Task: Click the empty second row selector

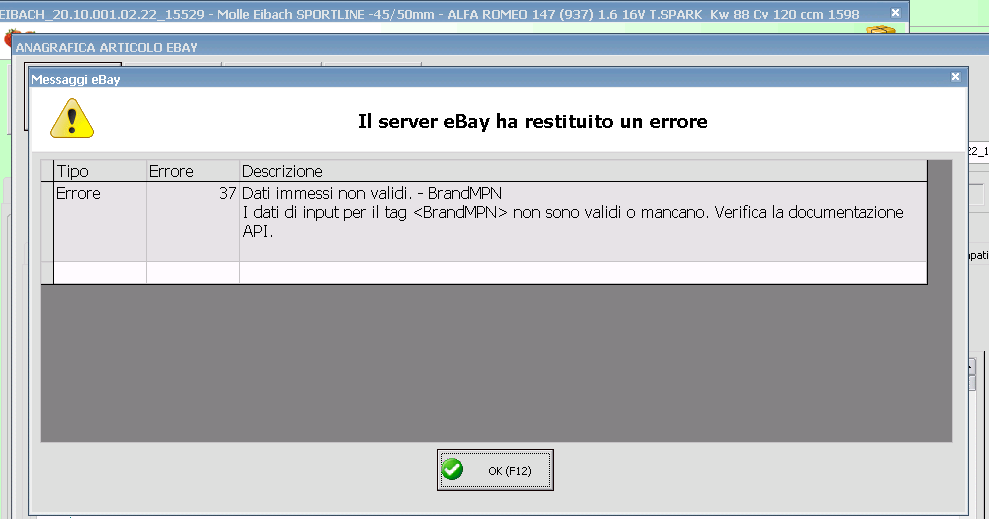Action: (47, 272)
